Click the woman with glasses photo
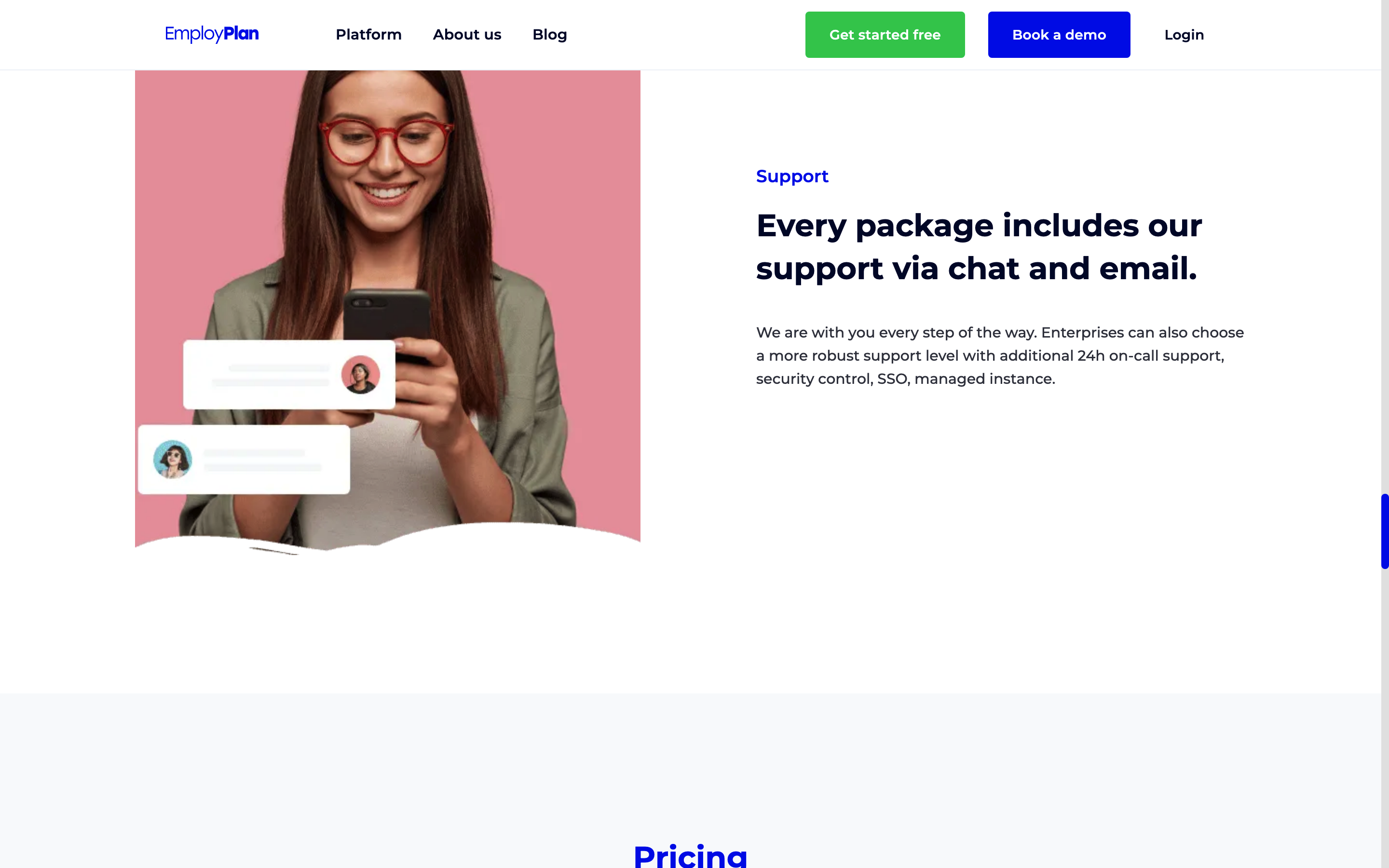The width and height of the screenshot is (1389, 868). click(387, 310)
